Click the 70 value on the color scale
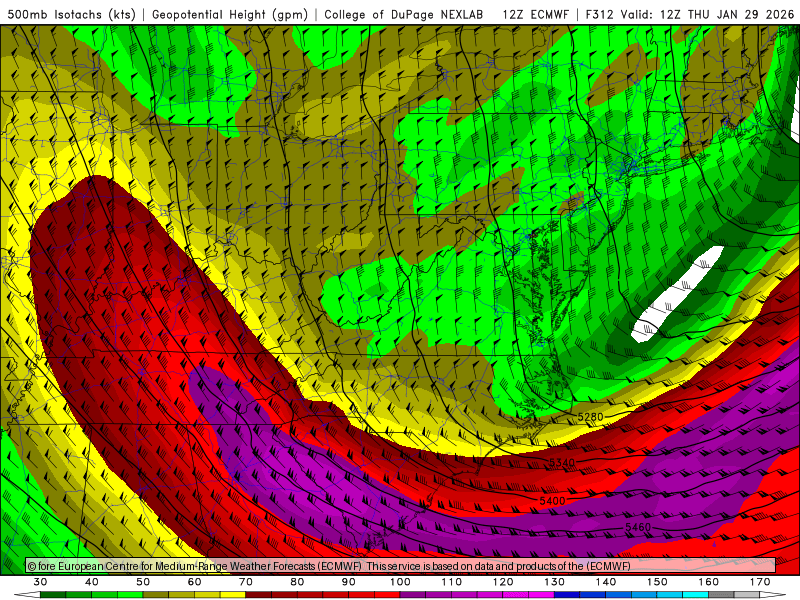 point(246,582)
